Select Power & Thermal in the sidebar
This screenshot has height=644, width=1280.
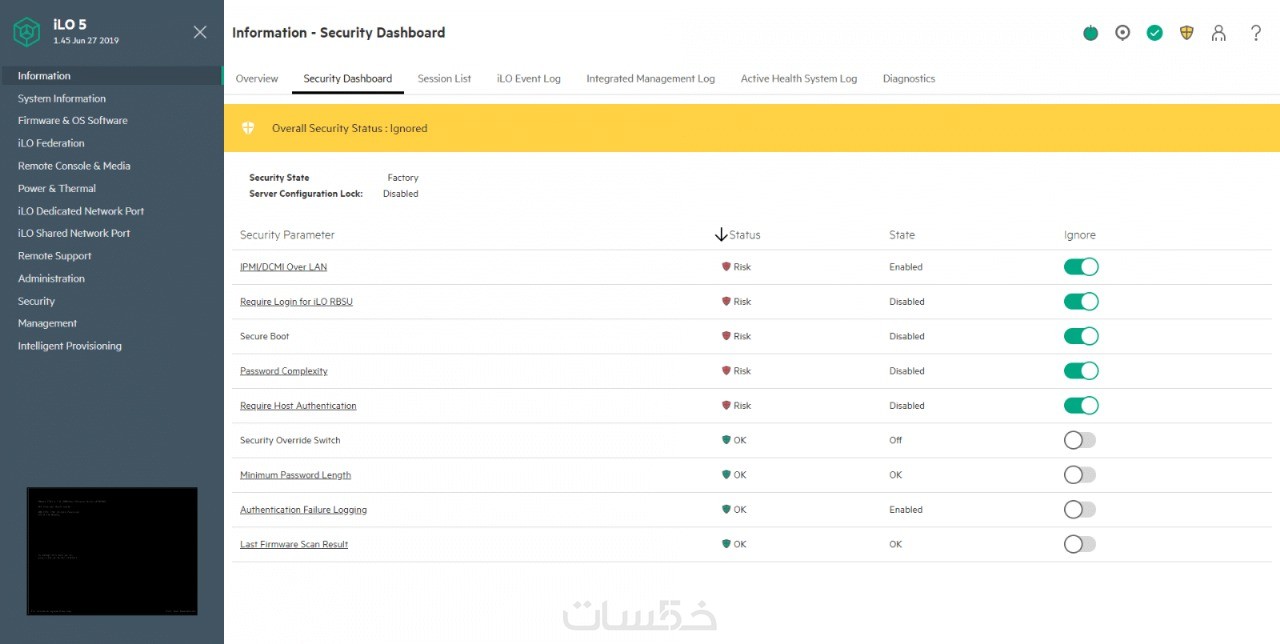57,188
